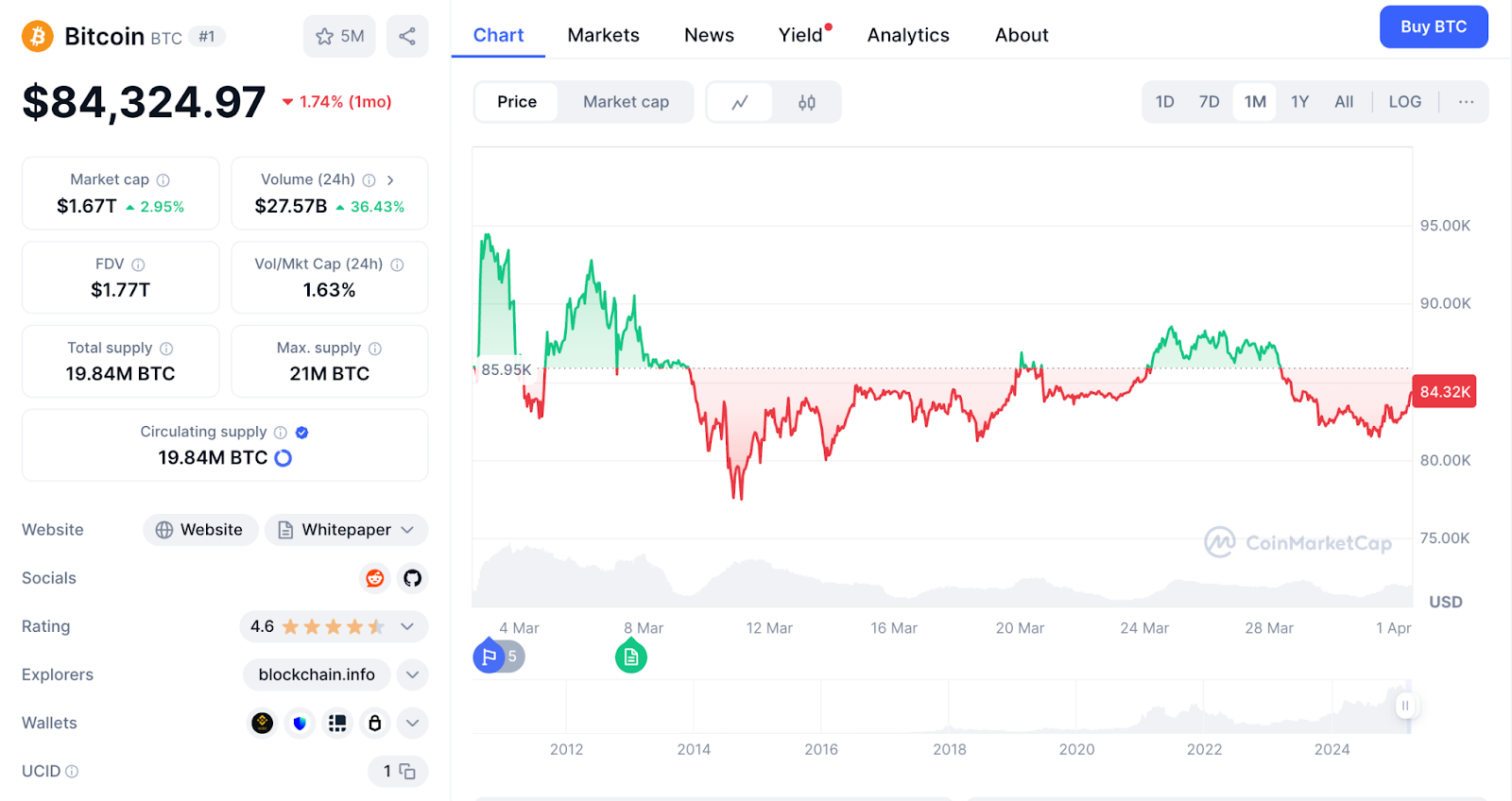Click the blue flag event marker under 4 Mar
Screen dimensions: 1512x801
(x=489, y=656)
